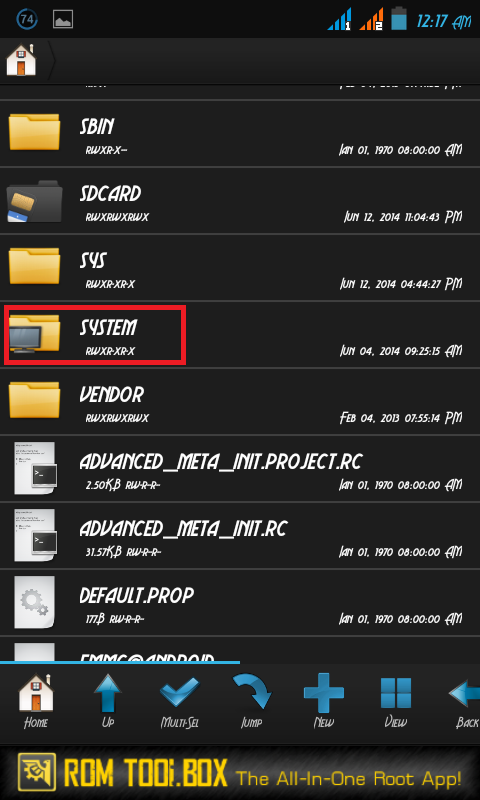480x800 pixels.
Task: Open the highlighted SYSTEM folder
Action: click(x=240, y=335)
